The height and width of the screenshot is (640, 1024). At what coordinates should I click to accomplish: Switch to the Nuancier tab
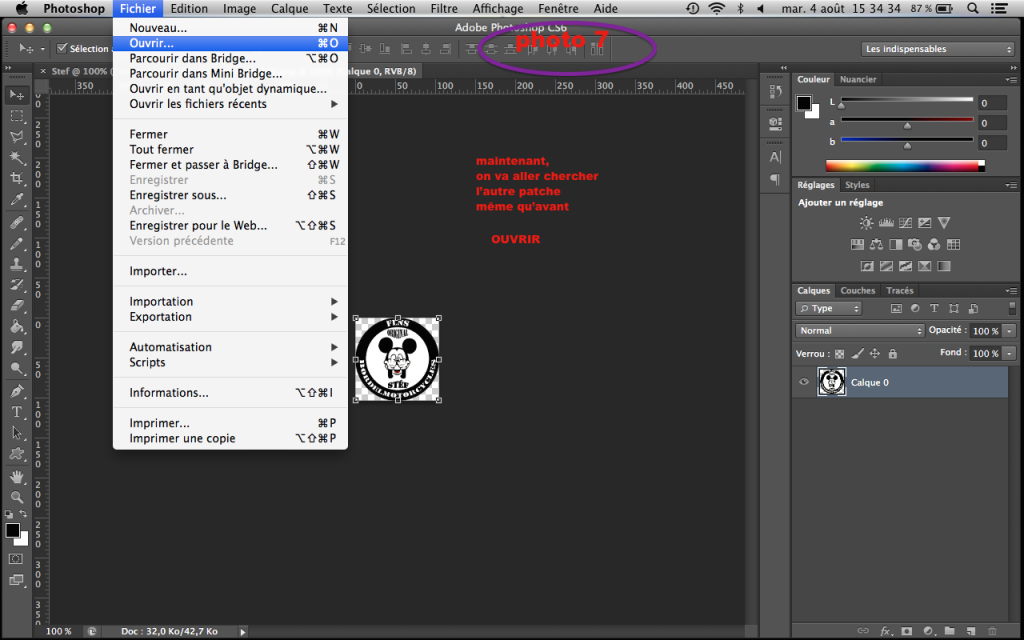[x=857, y=80]
